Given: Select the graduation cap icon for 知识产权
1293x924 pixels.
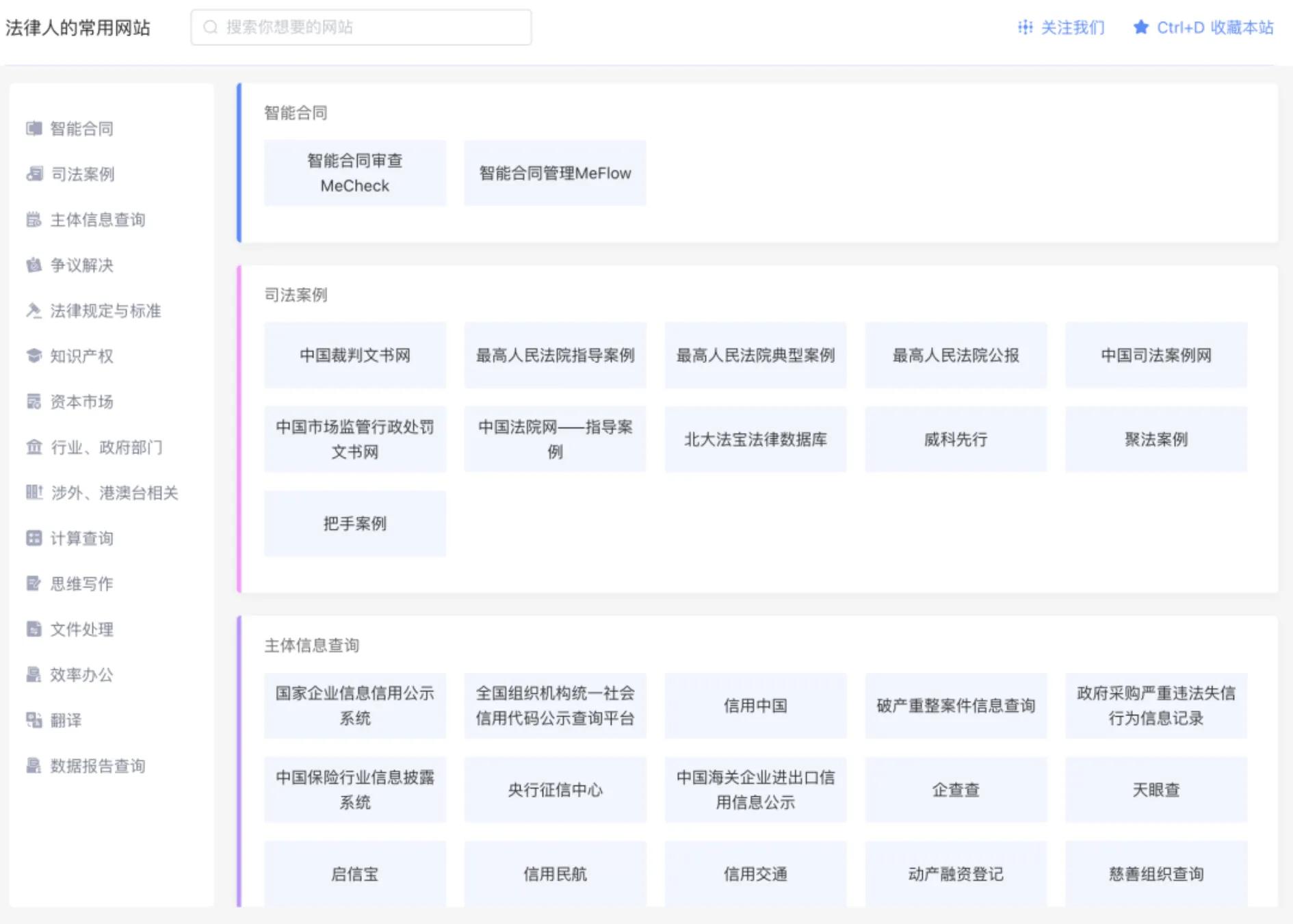Looking at the screenshot, I should pyautogui.click(x=34, y=356).
